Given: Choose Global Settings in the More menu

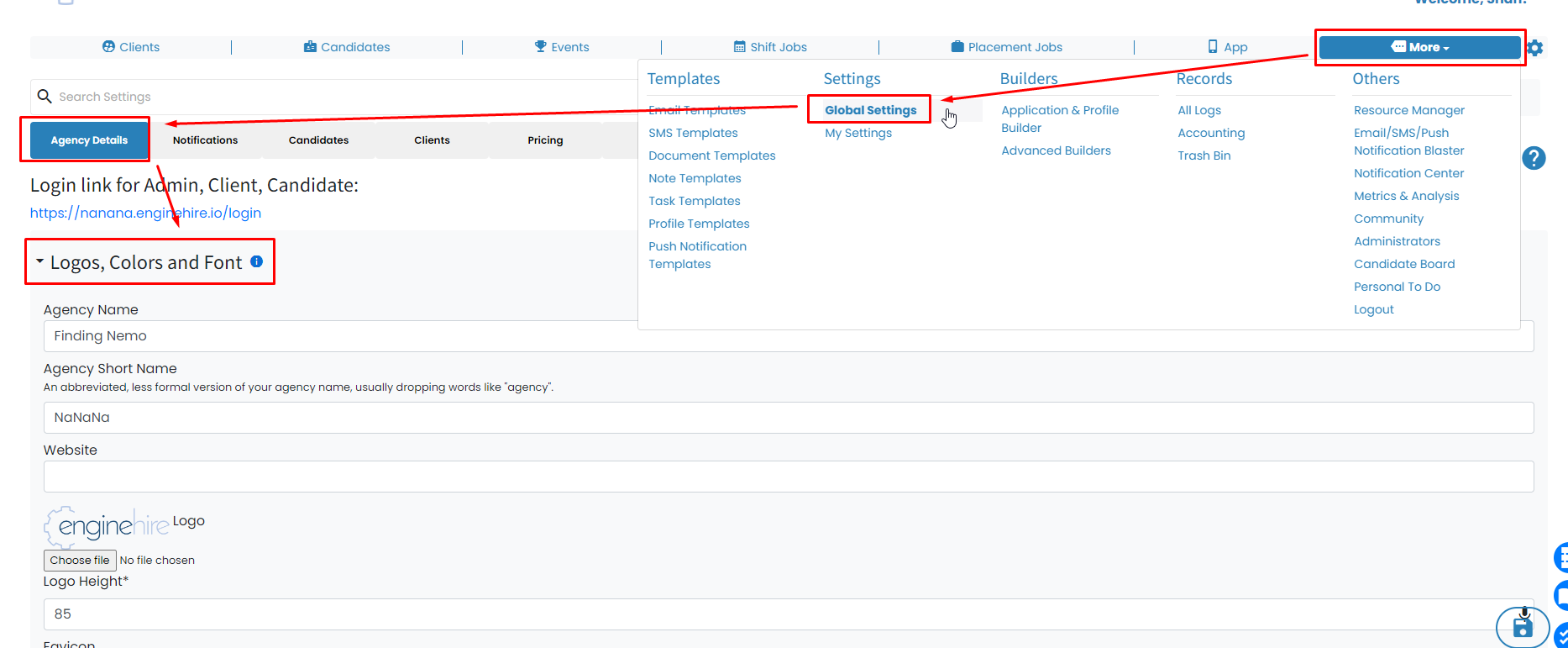Looking at the screenshot, I should tap(871, 110).
